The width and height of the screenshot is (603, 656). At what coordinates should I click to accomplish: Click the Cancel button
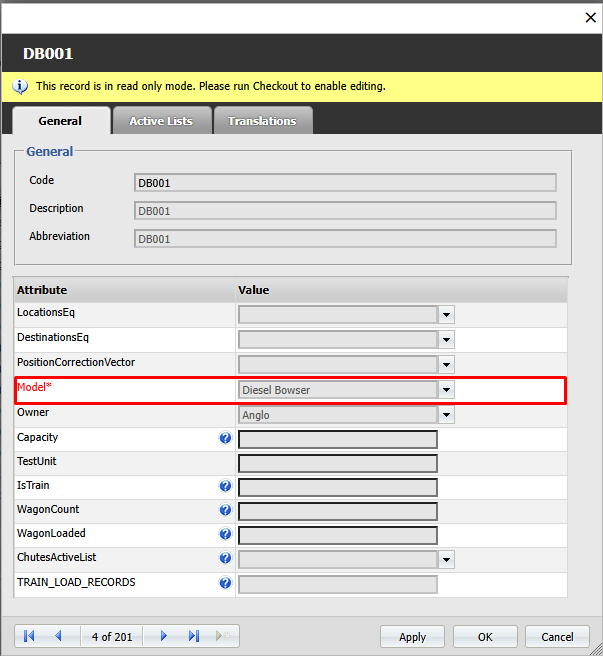coord(557,637)
